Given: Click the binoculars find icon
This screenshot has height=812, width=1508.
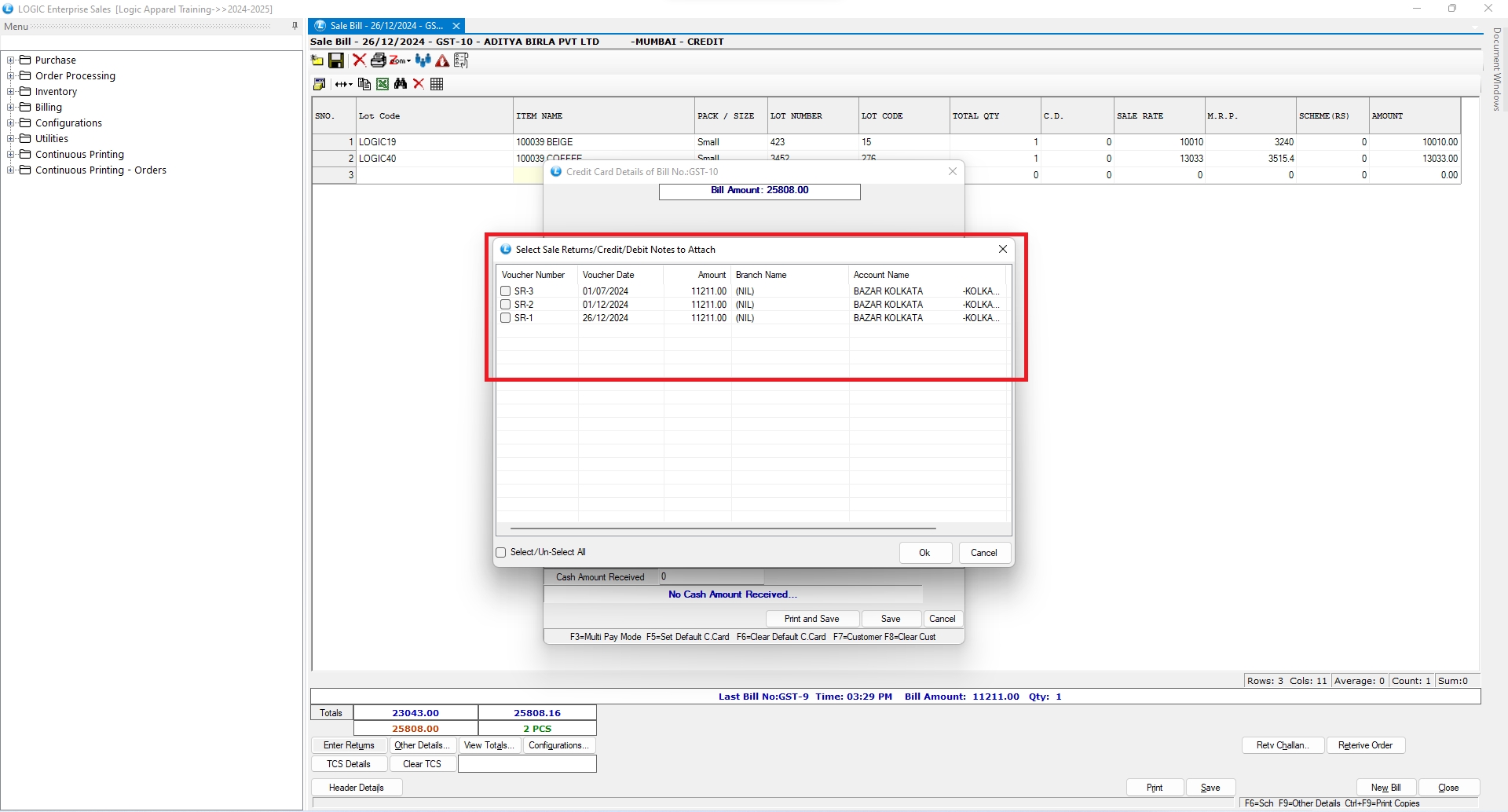Looking at the screenshot, I should point(401,84).
